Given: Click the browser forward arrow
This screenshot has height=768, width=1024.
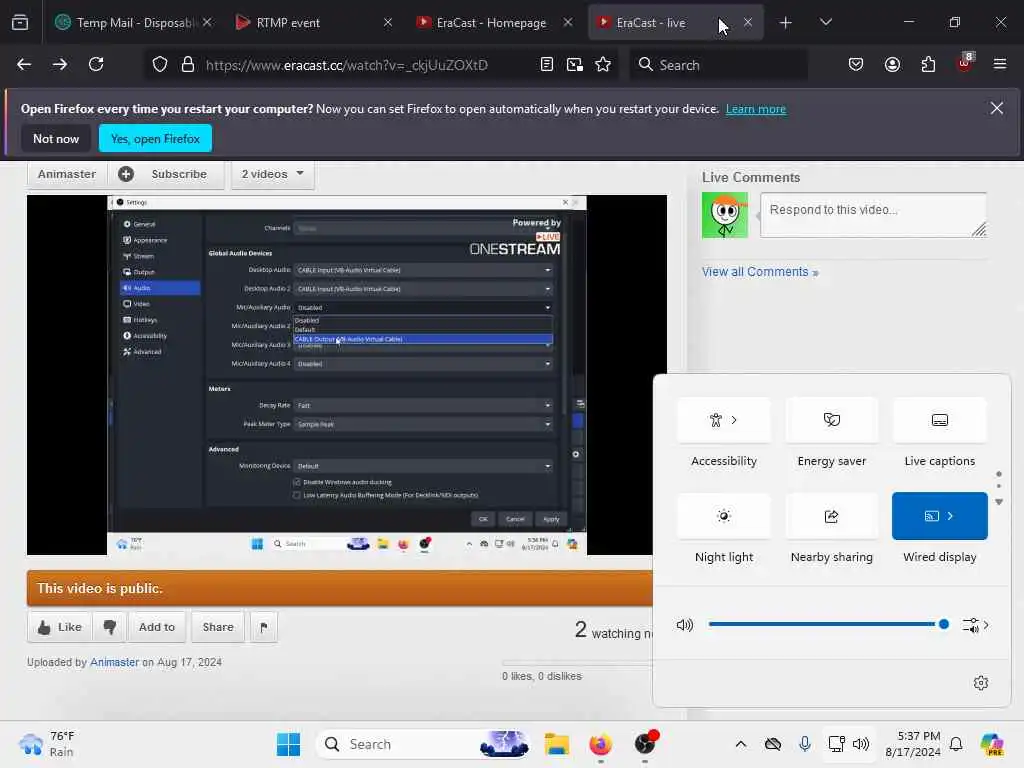Looking at the screenshot, I should pos(59,64).
